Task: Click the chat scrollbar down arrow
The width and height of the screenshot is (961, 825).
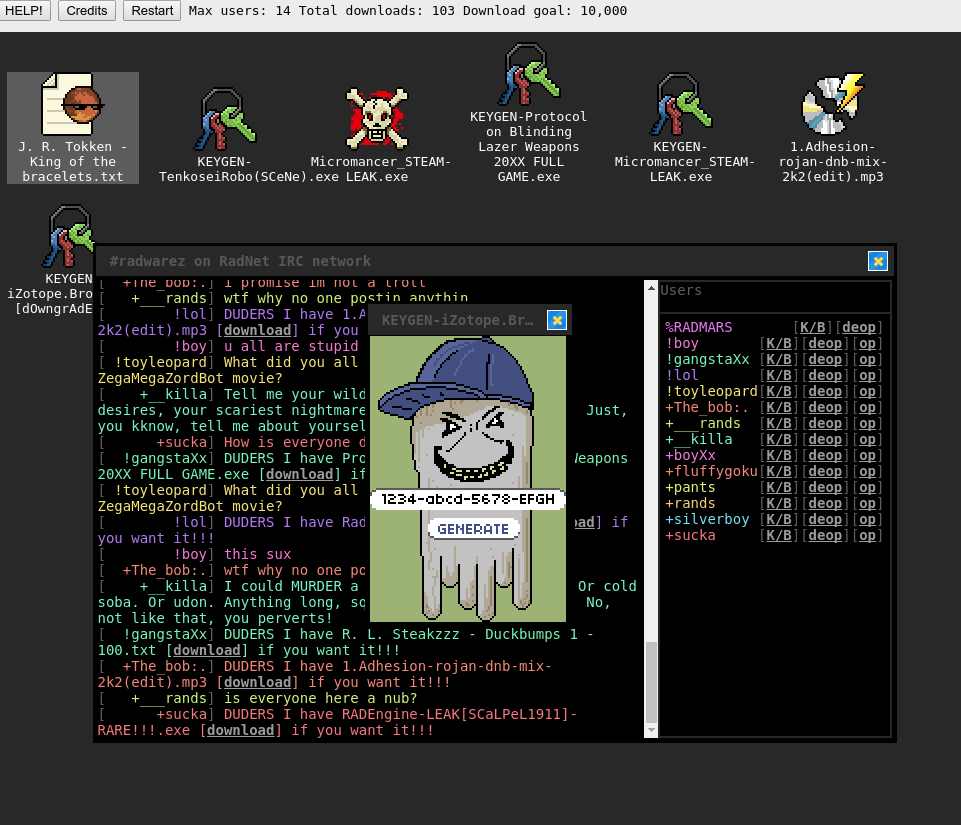Action: point(651,731)
